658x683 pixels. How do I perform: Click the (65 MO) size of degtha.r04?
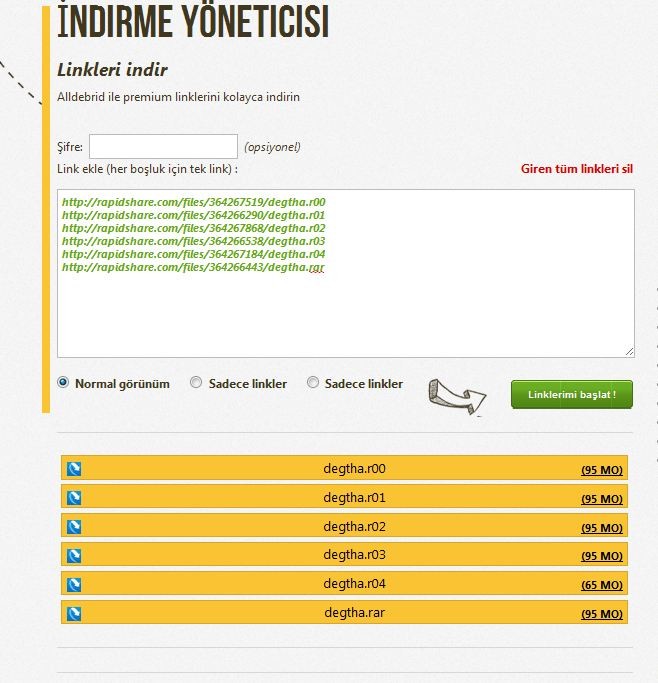[x=602, y=585]
